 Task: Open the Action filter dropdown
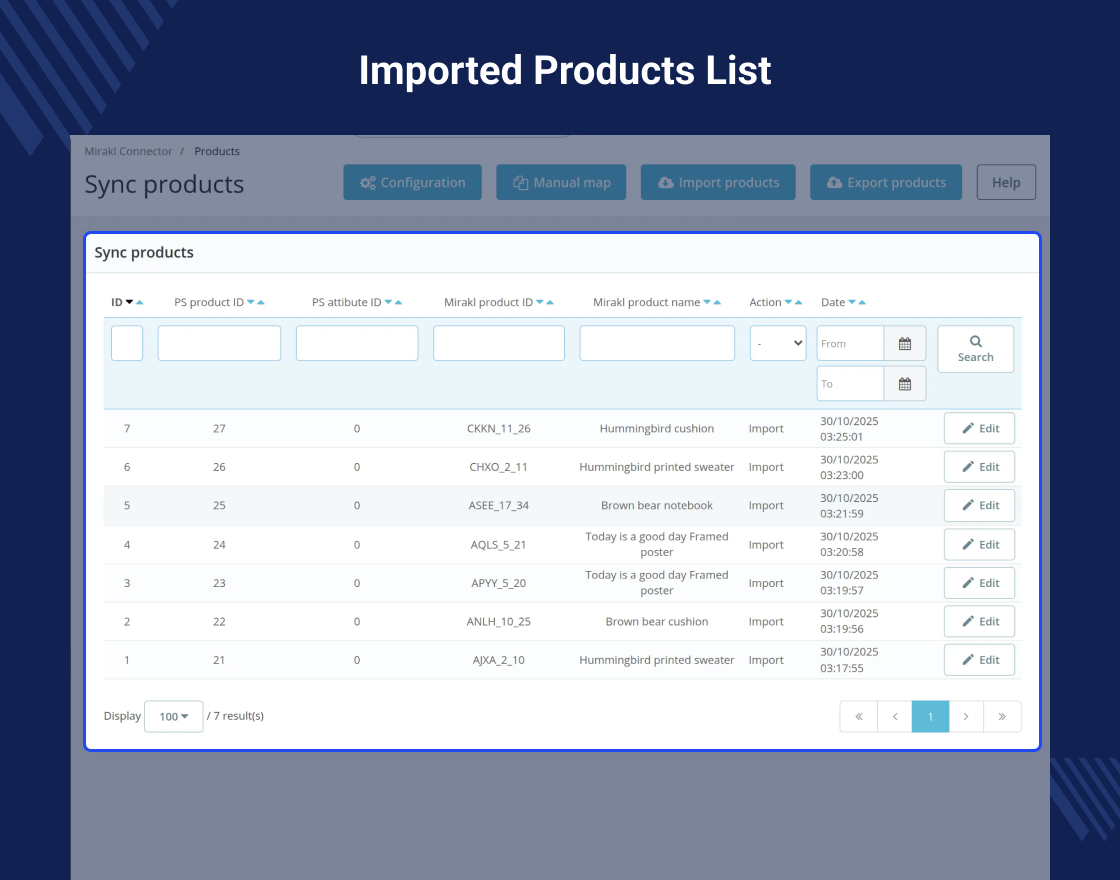[x=778, y=344]
